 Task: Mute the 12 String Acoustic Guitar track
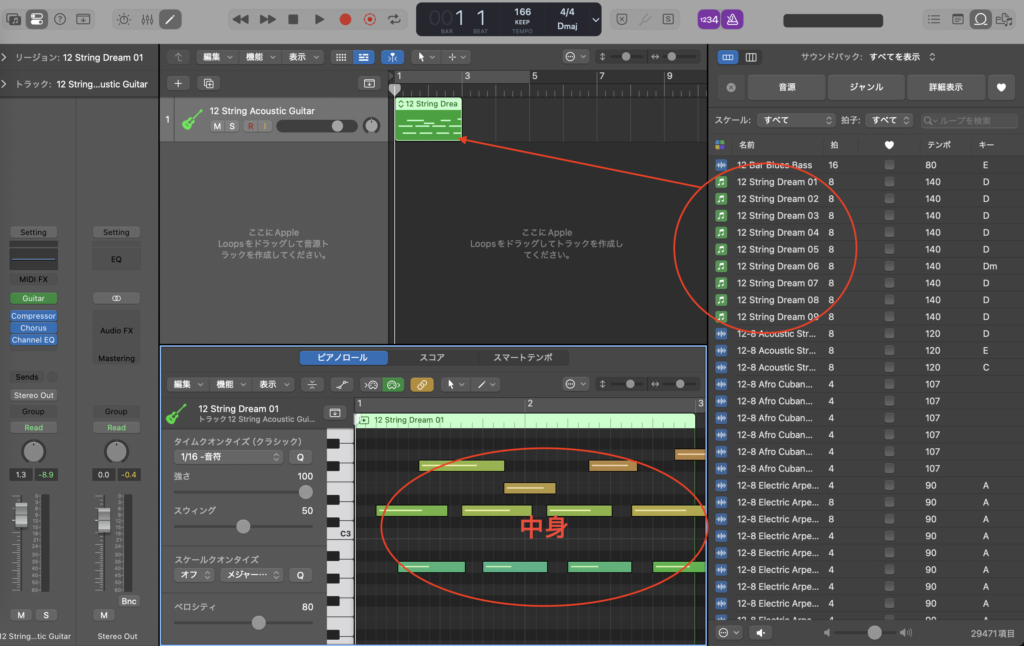[216, 125]
